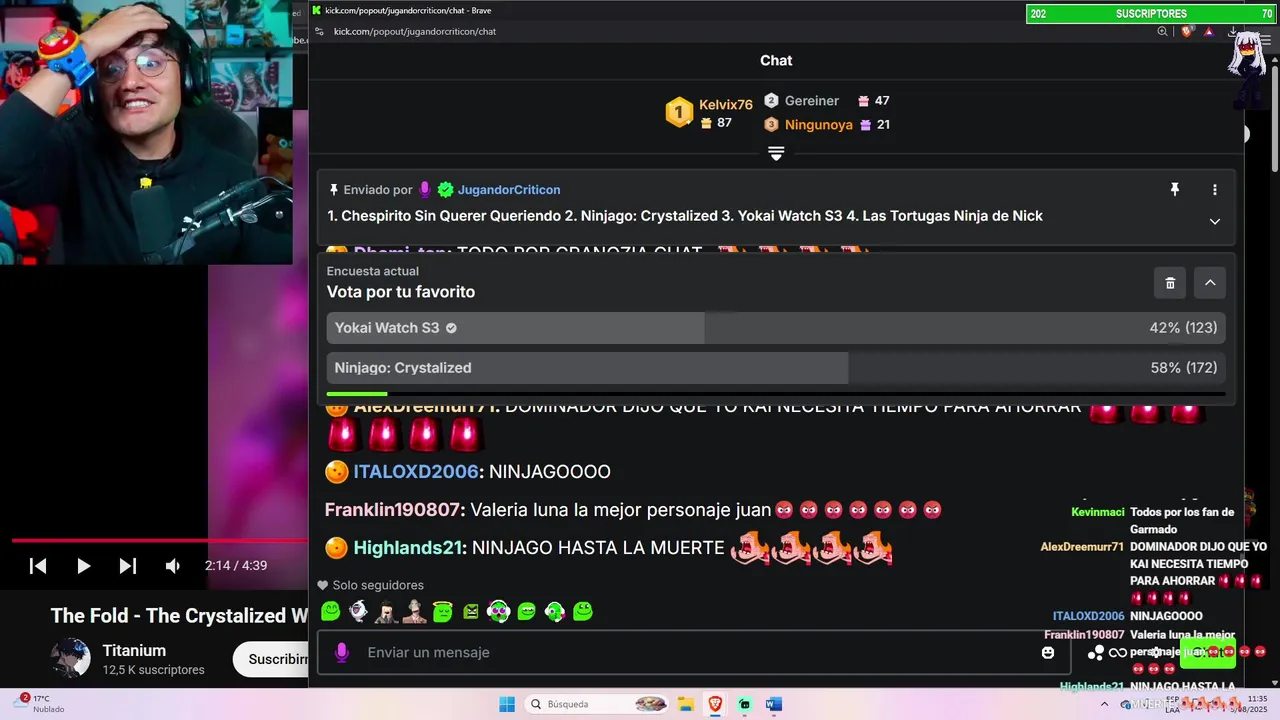Open Kelvix76 top gifter profile
1280x720 pixels.
pyautogui.click(x=725, y=105)
